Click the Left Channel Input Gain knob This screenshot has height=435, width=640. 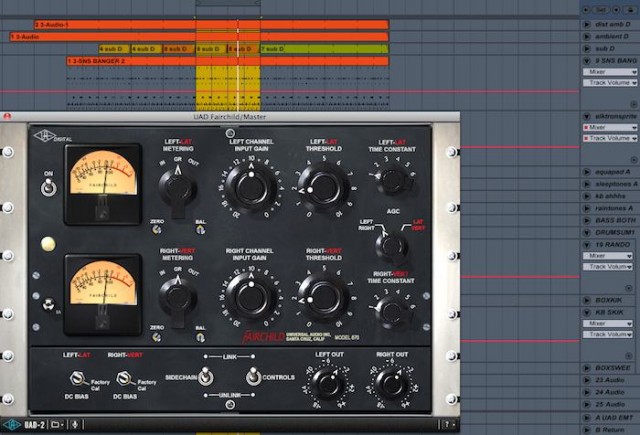[x=249, y=184]
